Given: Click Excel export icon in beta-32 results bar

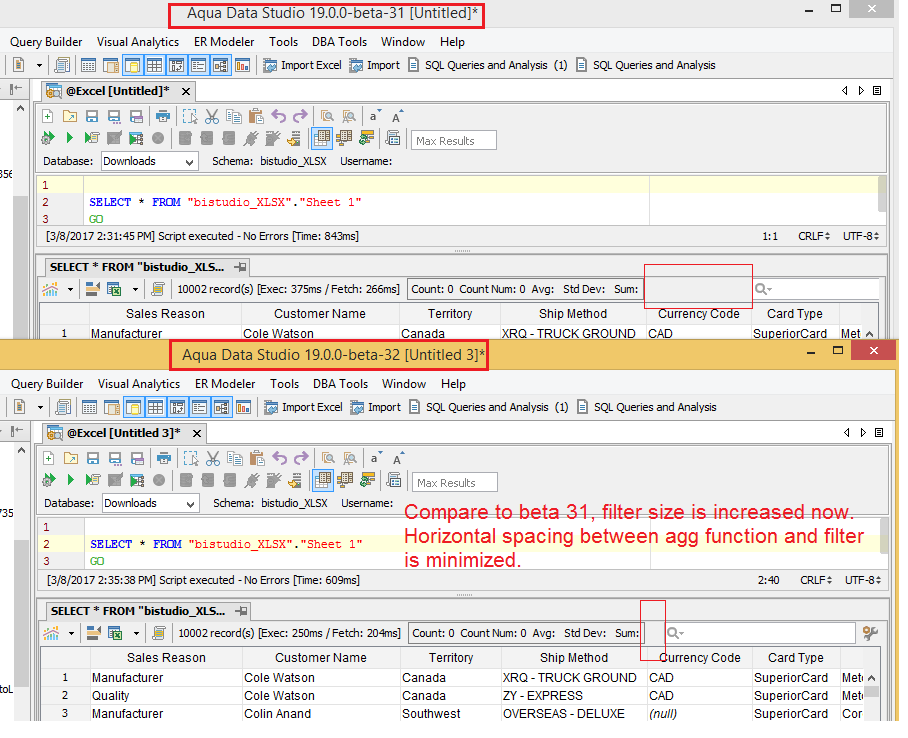Looking at the screenshot, I should tap(115, 633).
